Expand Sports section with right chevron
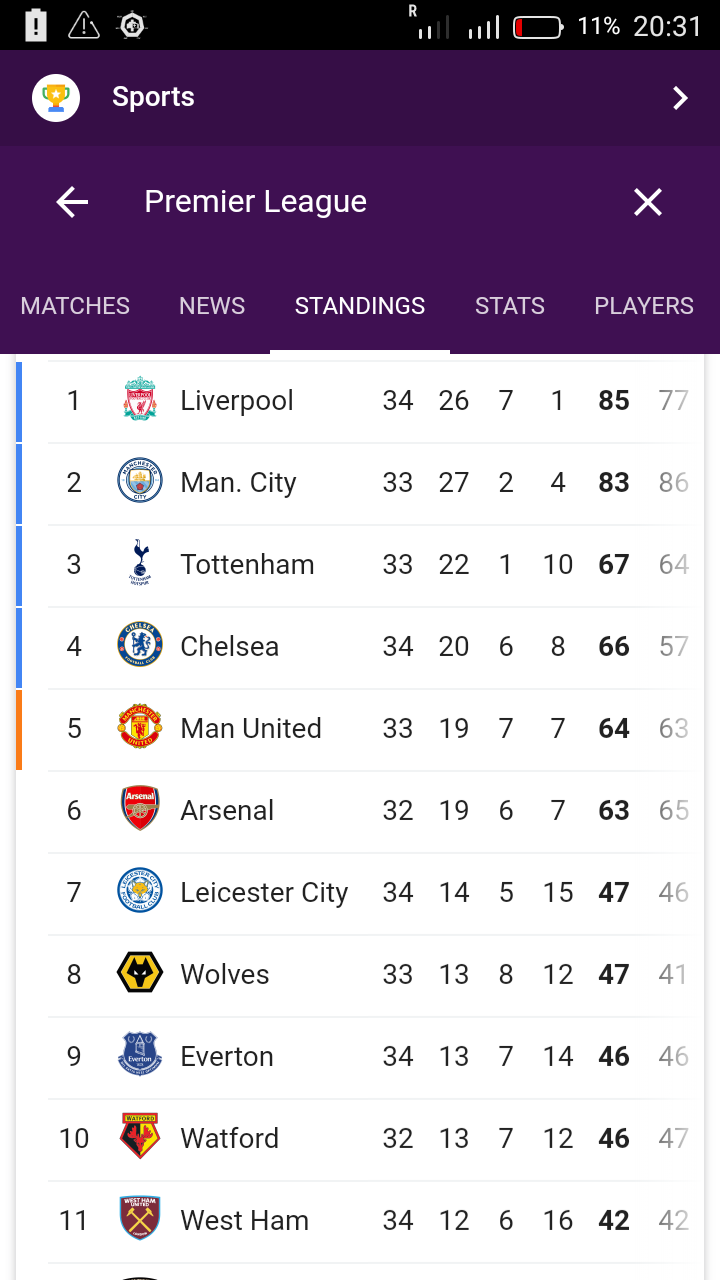Image resolution: width=720 pixels, height=1280 pixels. point(680,98)
